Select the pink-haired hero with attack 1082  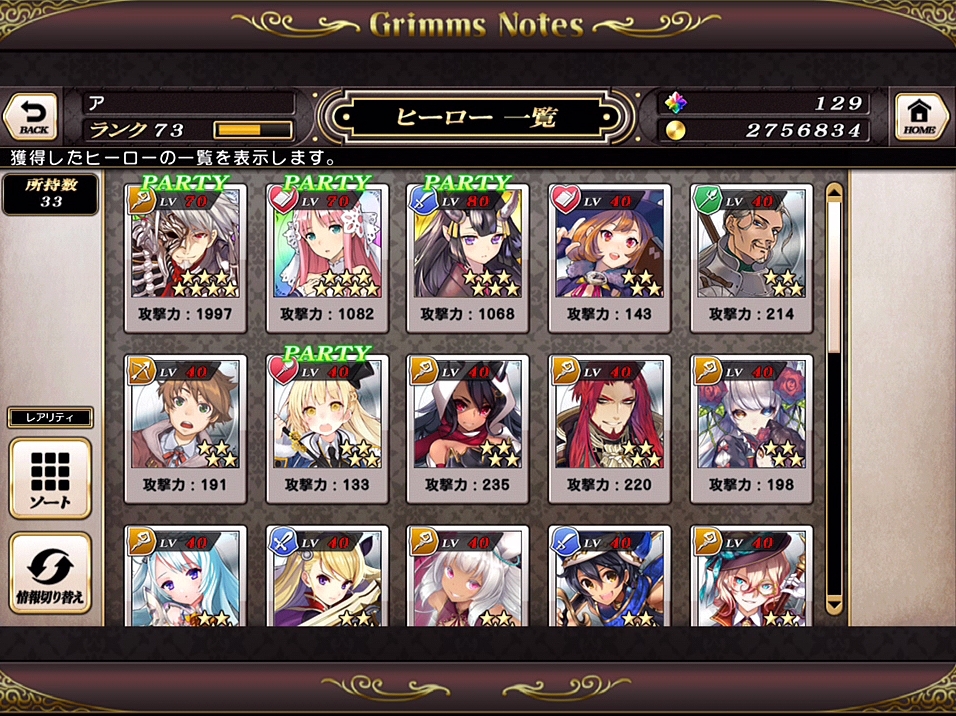pos(327,259)
